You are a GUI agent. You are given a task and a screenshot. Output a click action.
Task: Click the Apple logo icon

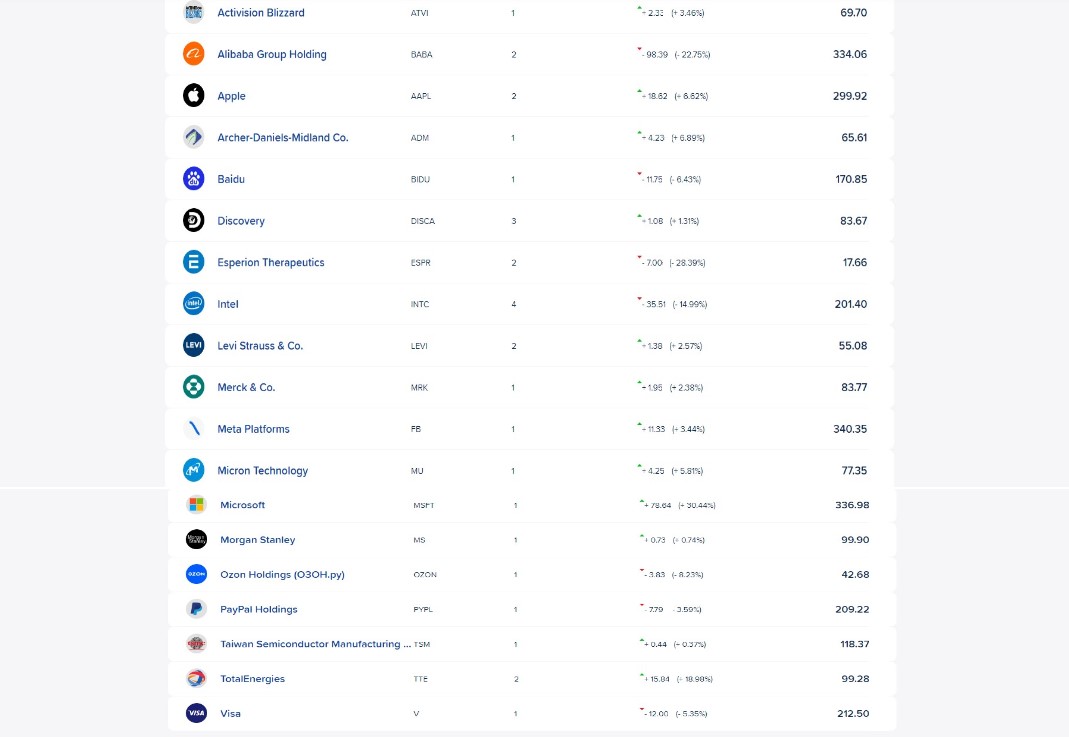tap(194, 95)
